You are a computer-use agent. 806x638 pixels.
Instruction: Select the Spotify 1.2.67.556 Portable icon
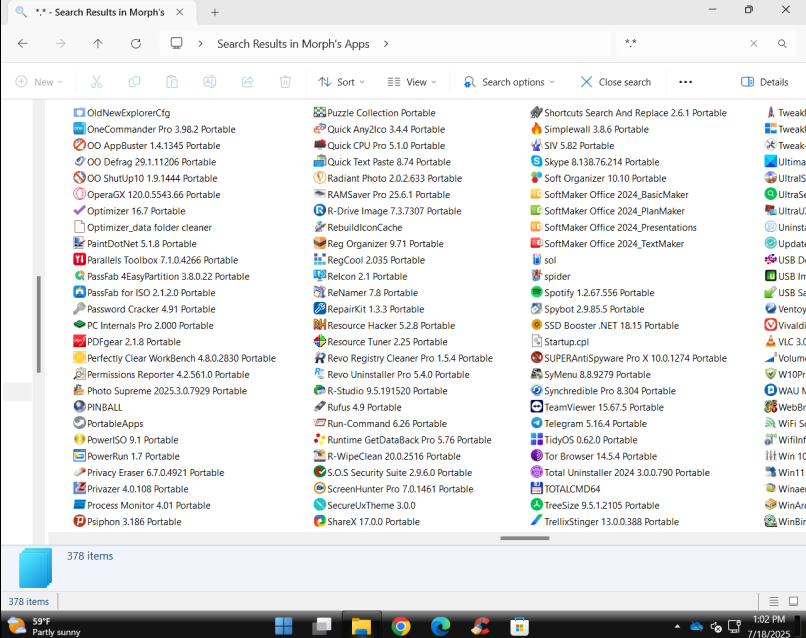(x=537, y=293)
